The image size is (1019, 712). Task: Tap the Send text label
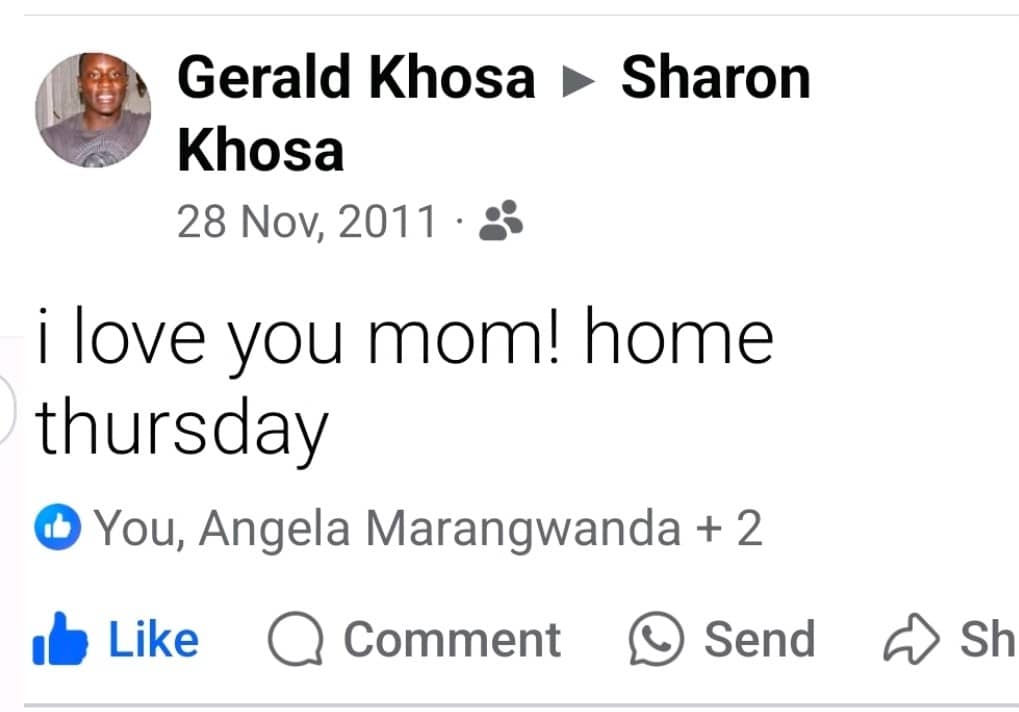coord(759,640)
